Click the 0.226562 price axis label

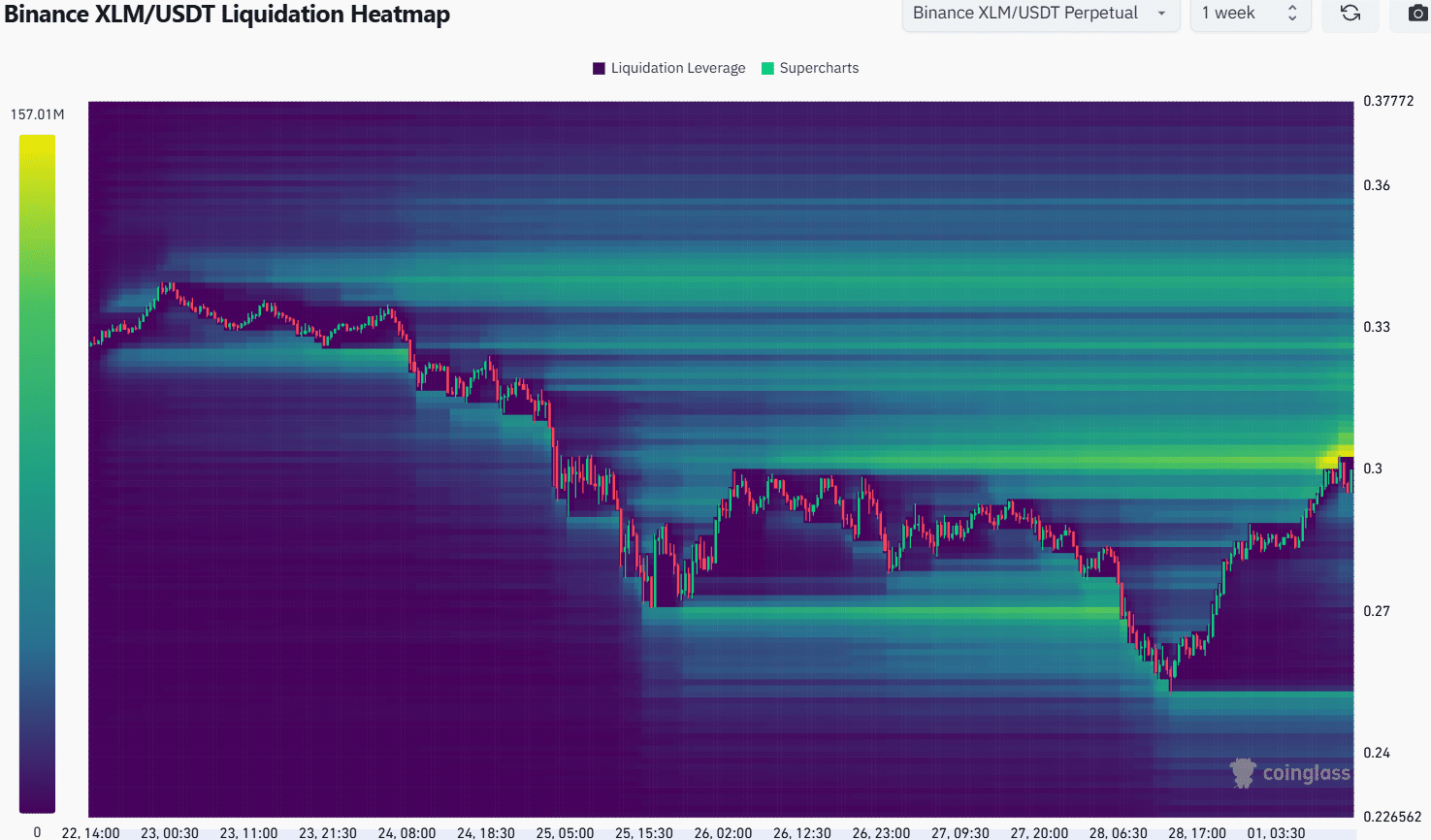(x=1392, y=817)
